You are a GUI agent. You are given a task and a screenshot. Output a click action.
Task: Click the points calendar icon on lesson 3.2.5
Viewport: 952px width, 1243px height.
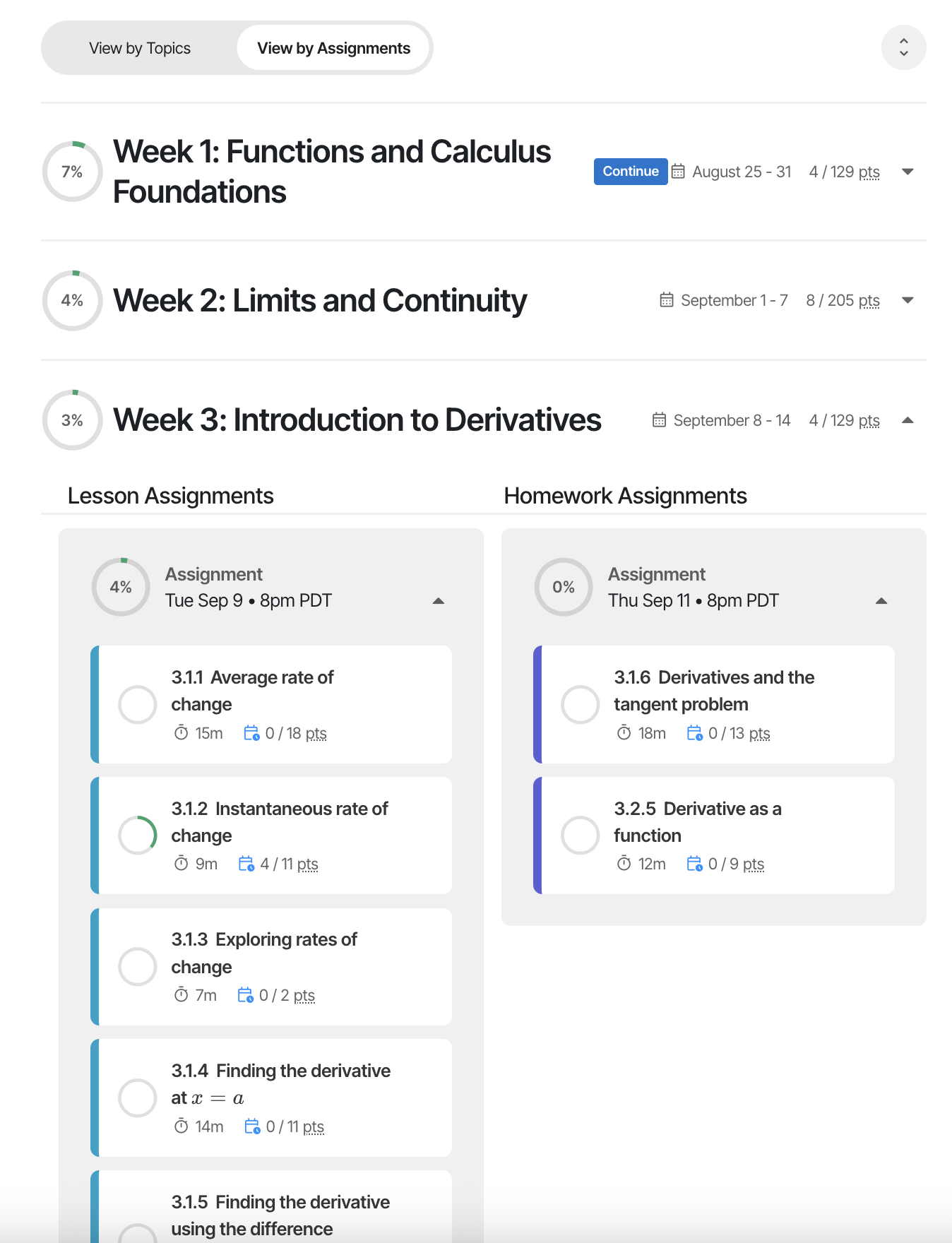pos(694,864)
